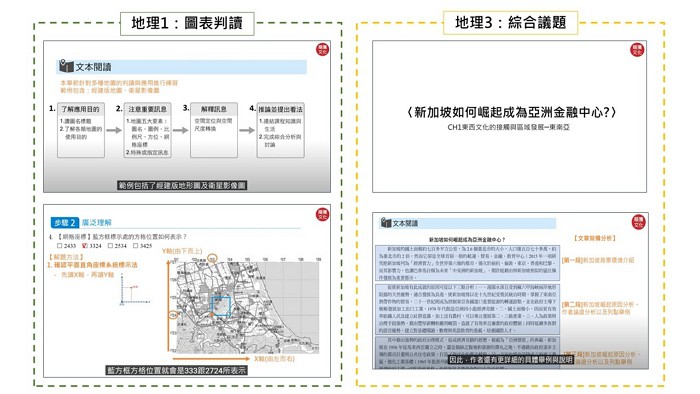Click the book icon beside 文本閱讀 in 地理3
The height and width of the screenshot is (394, 700).
coord(386,222)
